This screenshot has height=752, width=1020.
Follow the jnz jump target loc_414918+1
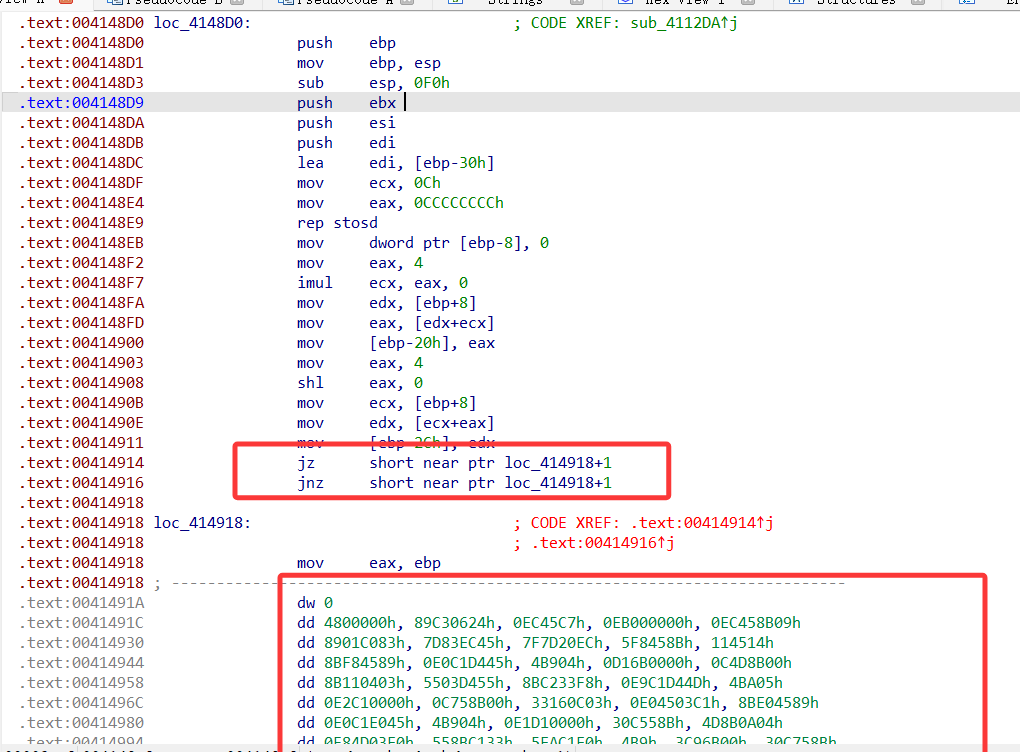pos(558,483)
